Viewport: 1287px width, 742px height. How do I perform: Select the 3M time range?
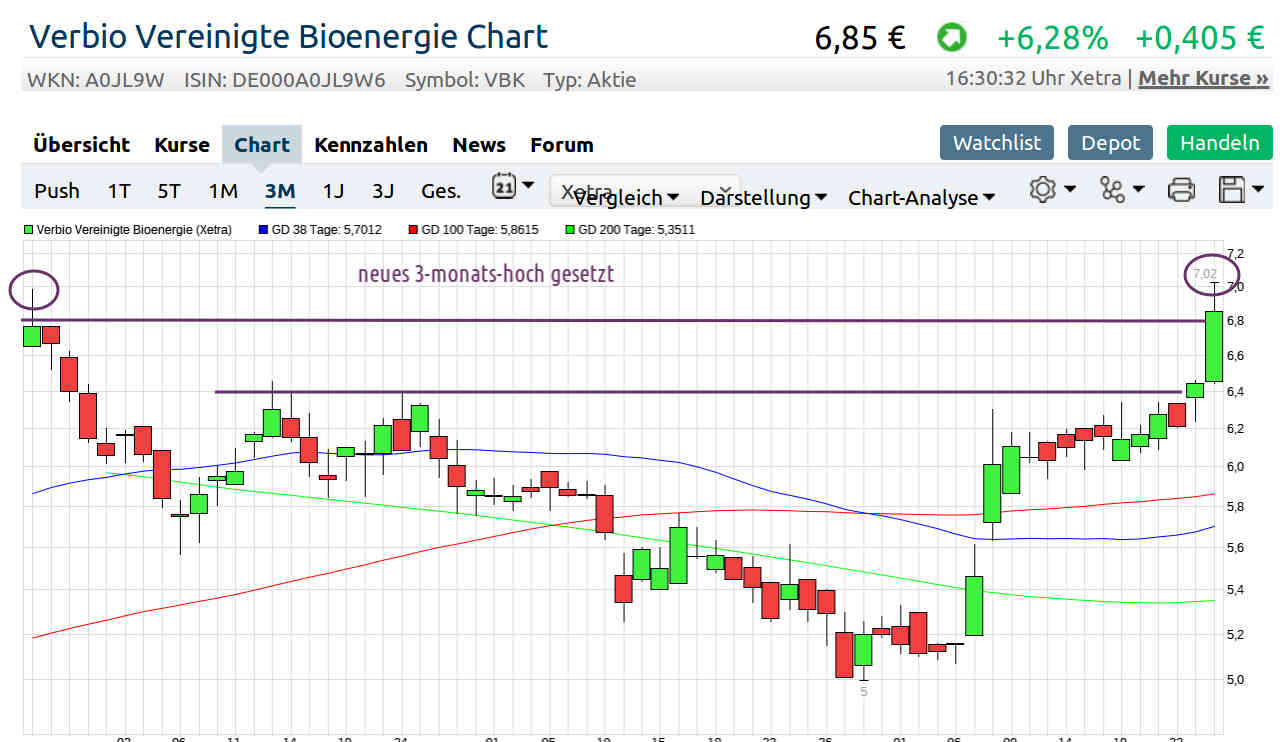tap(280, 191)
